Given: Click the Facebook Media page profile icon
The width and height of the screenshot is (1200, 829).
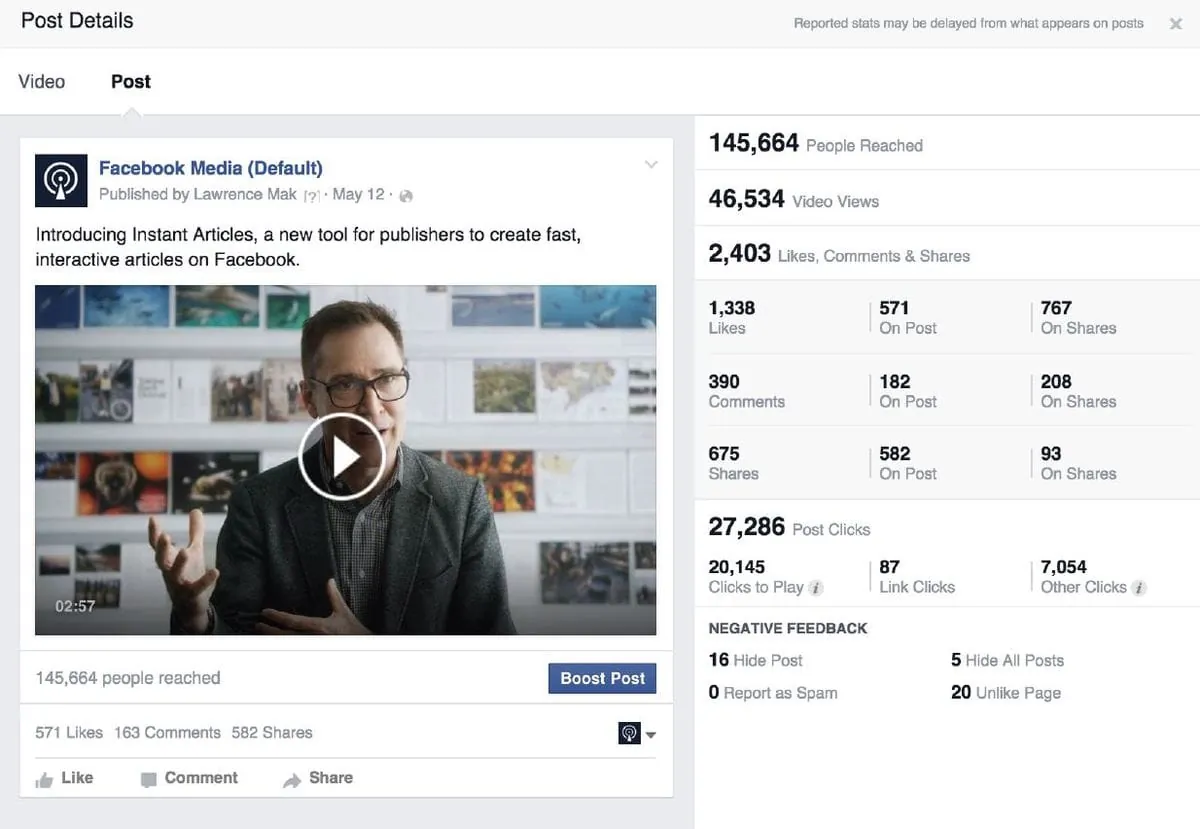Looking at the screenshot, I should pos(61,181).
